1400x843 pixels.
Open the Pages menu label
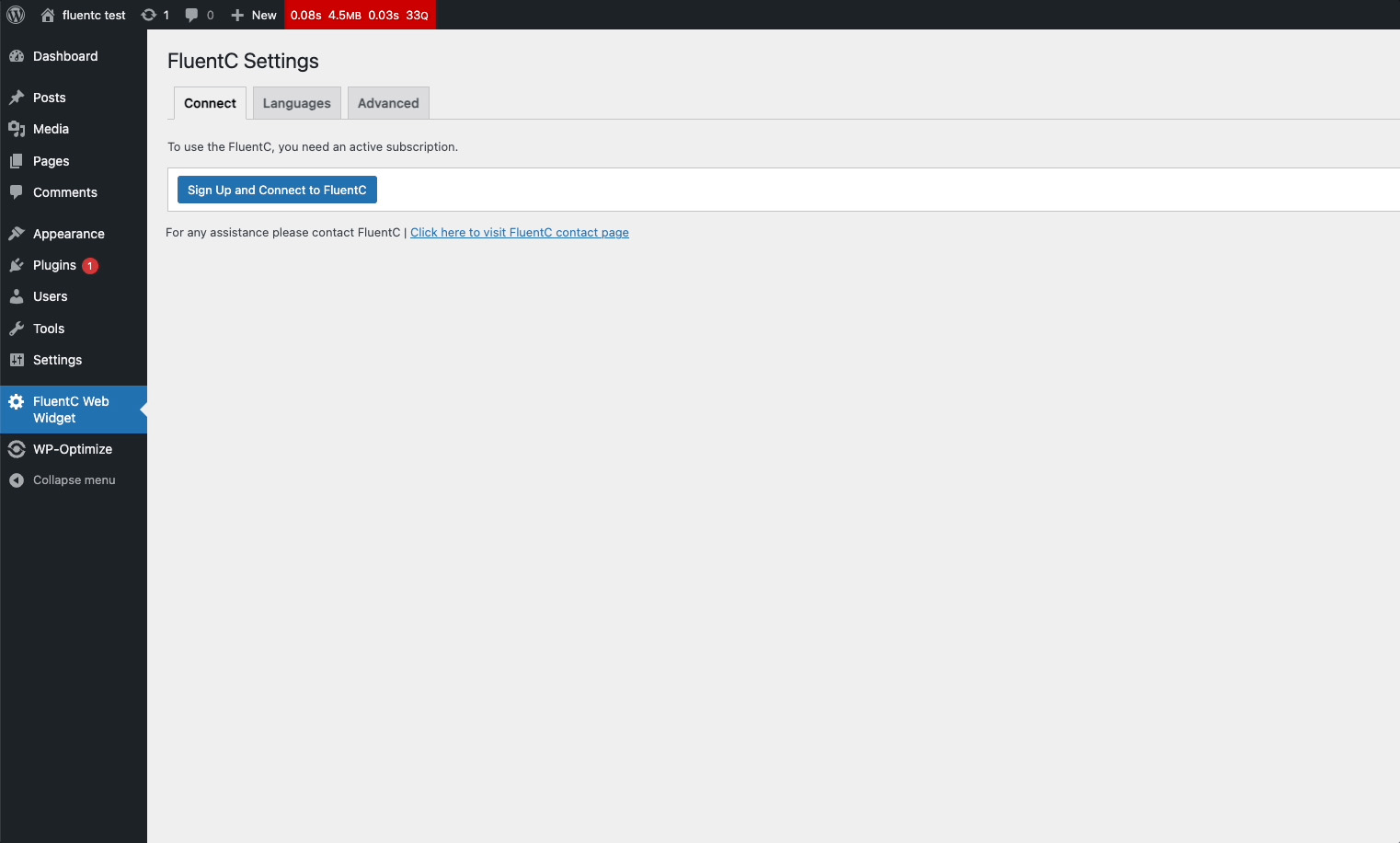(x=52, y=161)
